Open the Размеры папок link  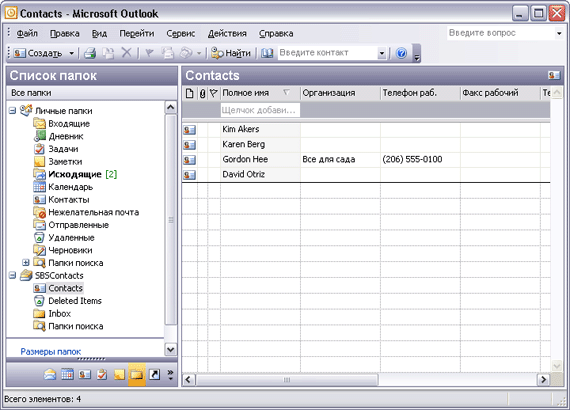pos(51,351)
